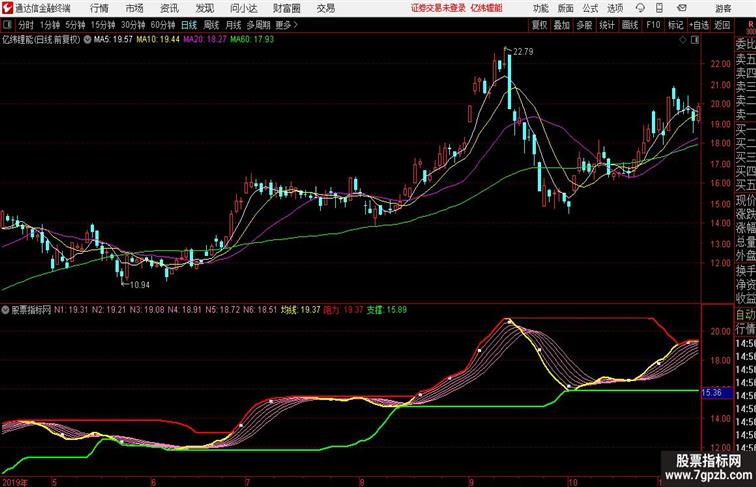This screenshot has width=756, height=487.
Task: Click the 阻力: 19.37 indicator value
Action: click(x=343, y=310)
